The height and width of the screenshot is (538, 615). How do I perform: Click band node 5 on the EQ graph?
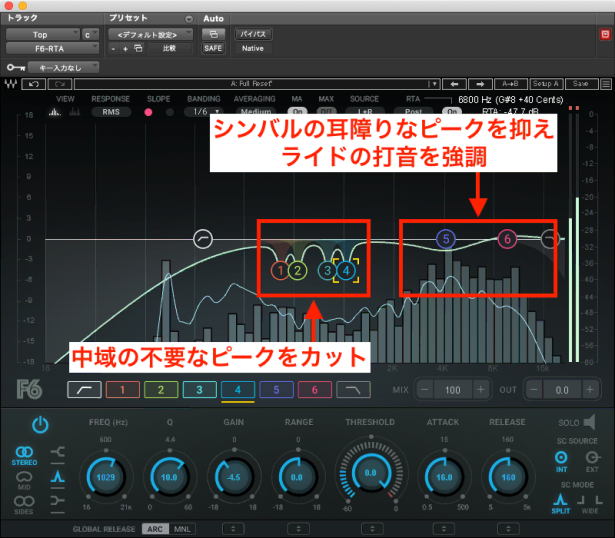[x=446, y=239]
